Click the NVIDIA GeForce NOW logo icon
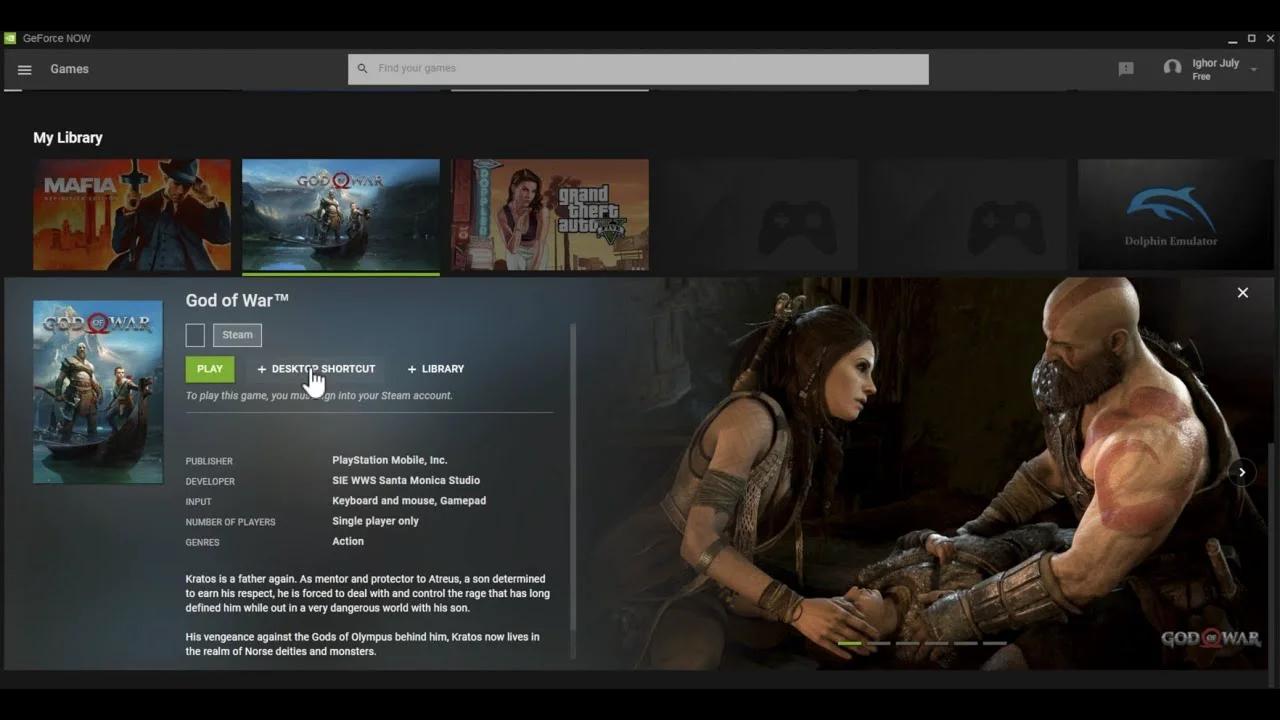This screenshot has width=1280, height=720. pyautogui.click(x=10, y=38)
